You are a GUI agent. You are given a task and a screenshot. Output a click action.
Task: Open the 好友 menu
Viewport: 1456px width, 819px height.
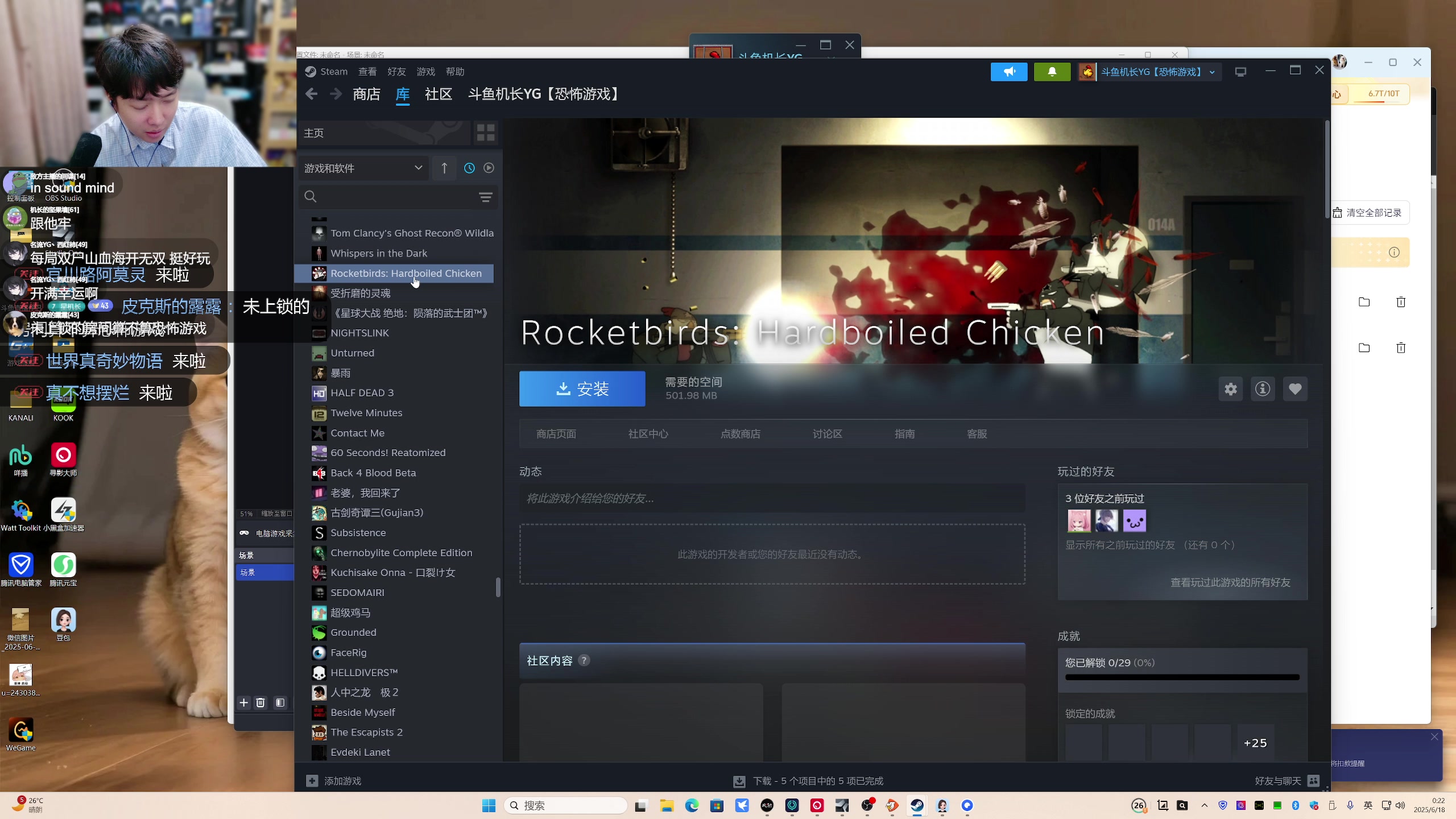coord(396,72)
